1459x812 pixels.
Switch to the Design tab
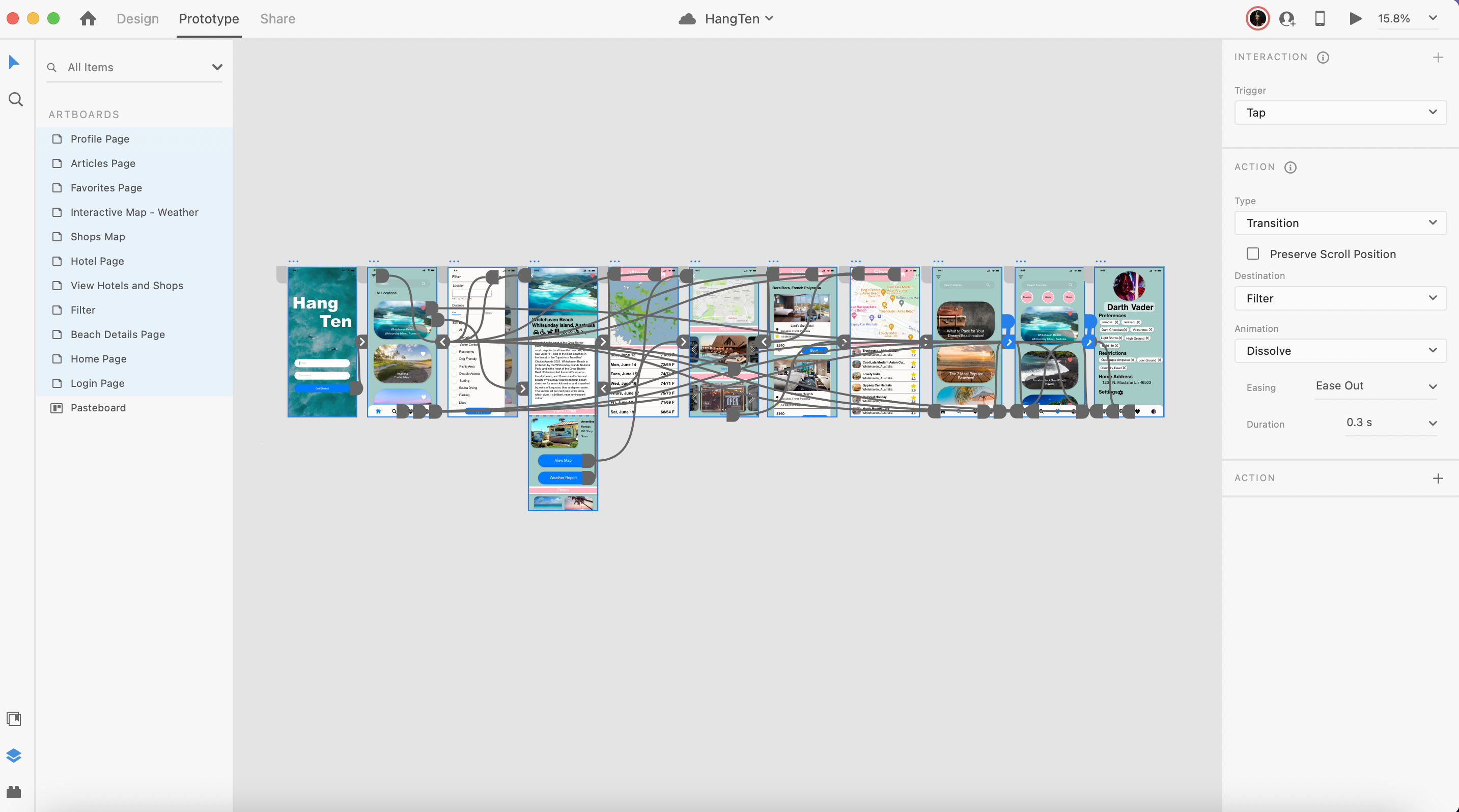coord(137,19)
